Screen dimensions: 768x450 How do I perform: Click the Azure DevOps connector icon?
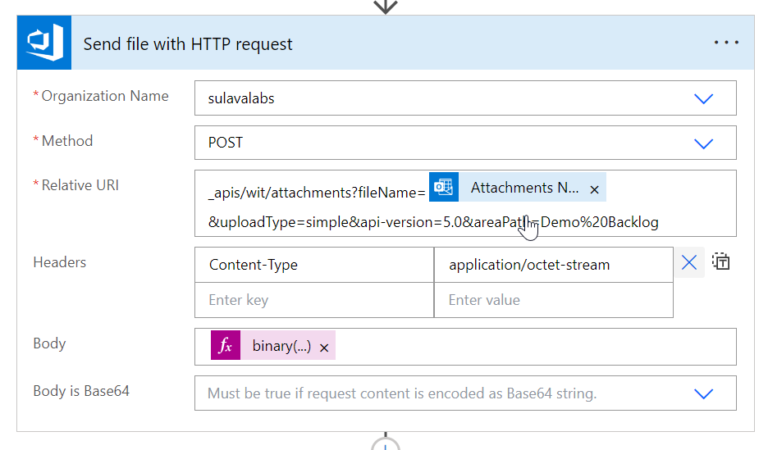pyautogui.click(x=44, y=43)
